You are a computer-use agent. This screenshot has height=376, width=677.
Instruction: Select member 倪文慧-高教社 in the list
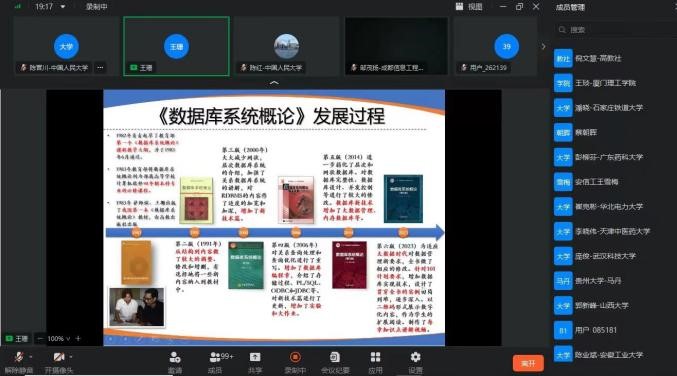tap(615, 58)
